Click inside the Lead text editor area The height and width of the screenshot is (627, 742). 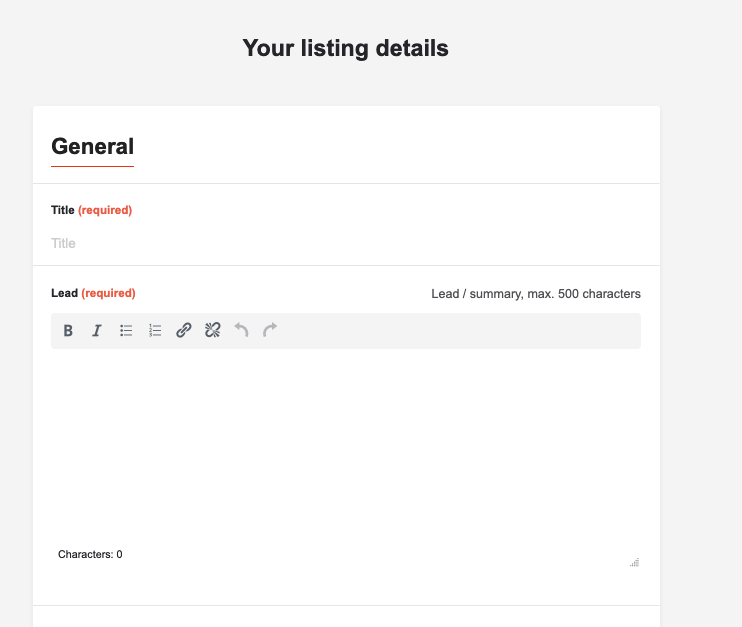click(345, 440)
